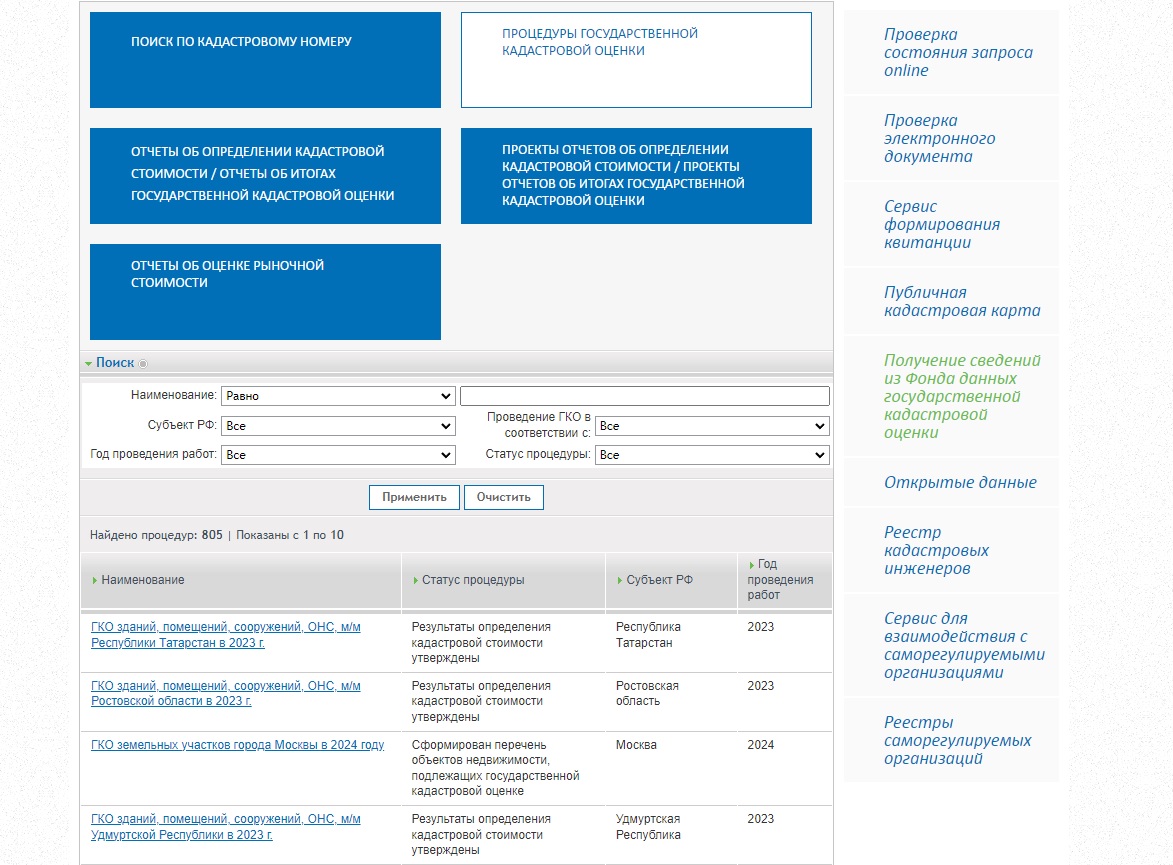Open ГКО Республики Татарстан в 2023 г. link
The height and width of the screenshot is (865, 1173).
226,635
